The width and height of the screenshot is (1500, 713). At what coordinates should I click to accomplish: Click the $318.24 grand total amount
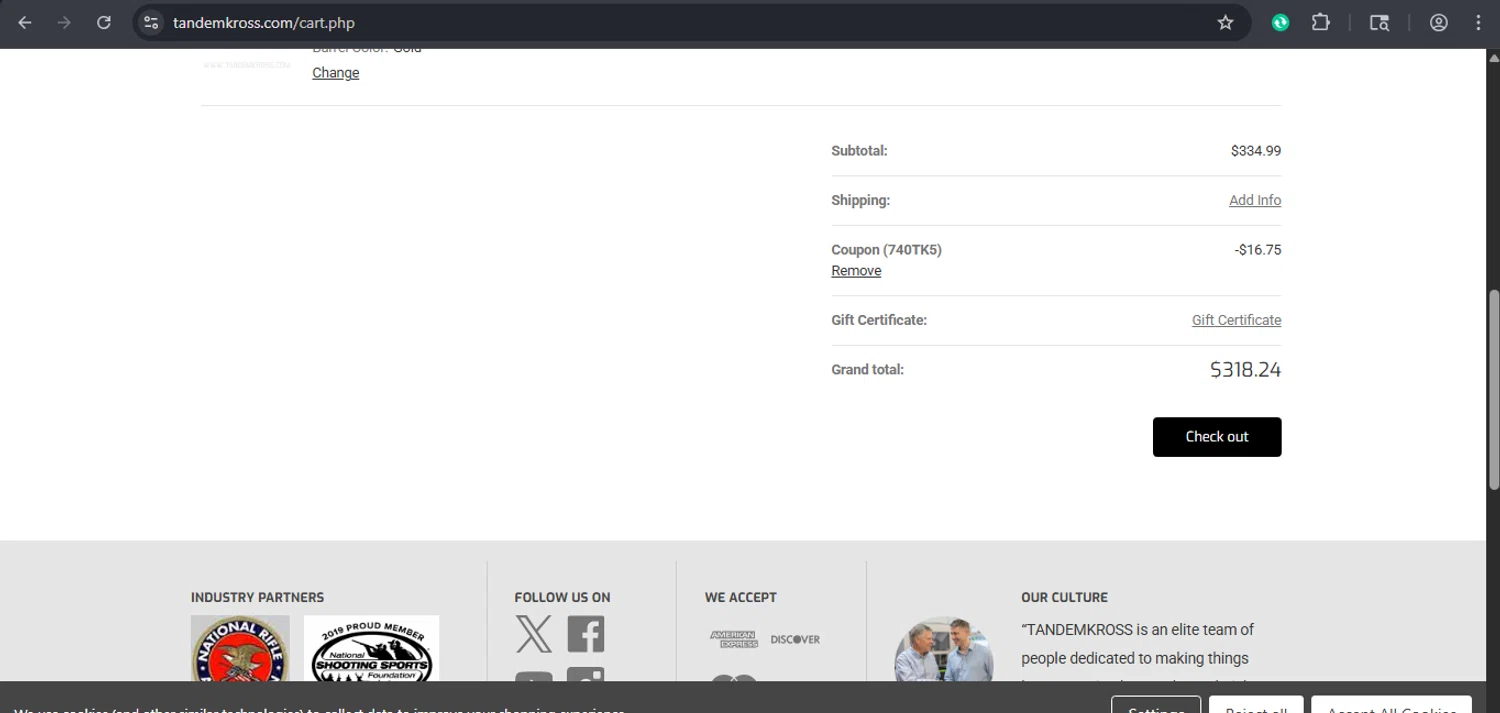1245,370
